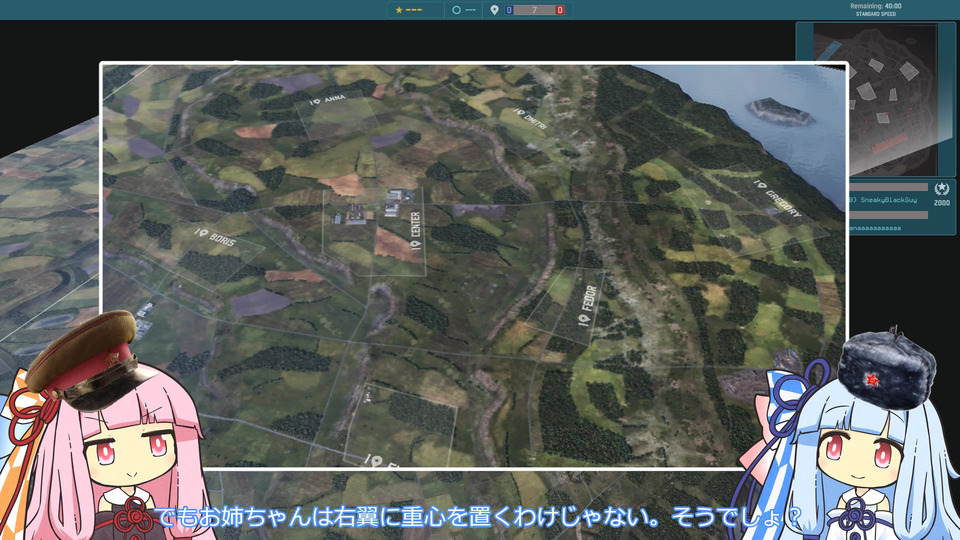Click the GREGORY zone marker on map
Viewport: 960px width, 540px height.
point(778,198)
